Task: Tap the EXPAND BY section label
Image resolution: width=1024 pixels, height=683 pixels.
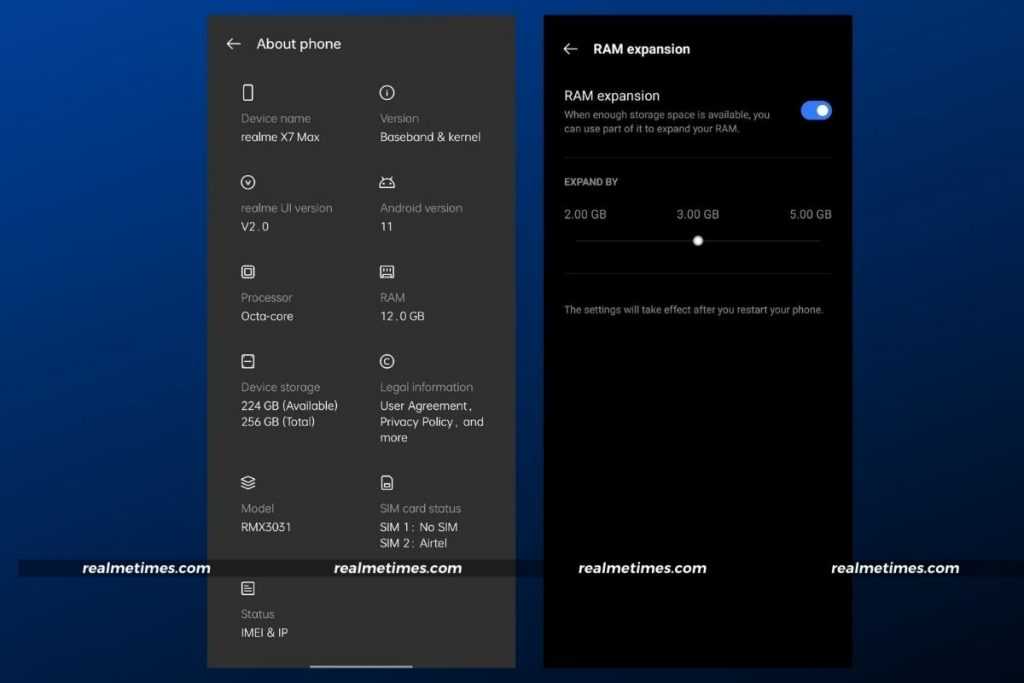Action: click(x=591, y=182)
